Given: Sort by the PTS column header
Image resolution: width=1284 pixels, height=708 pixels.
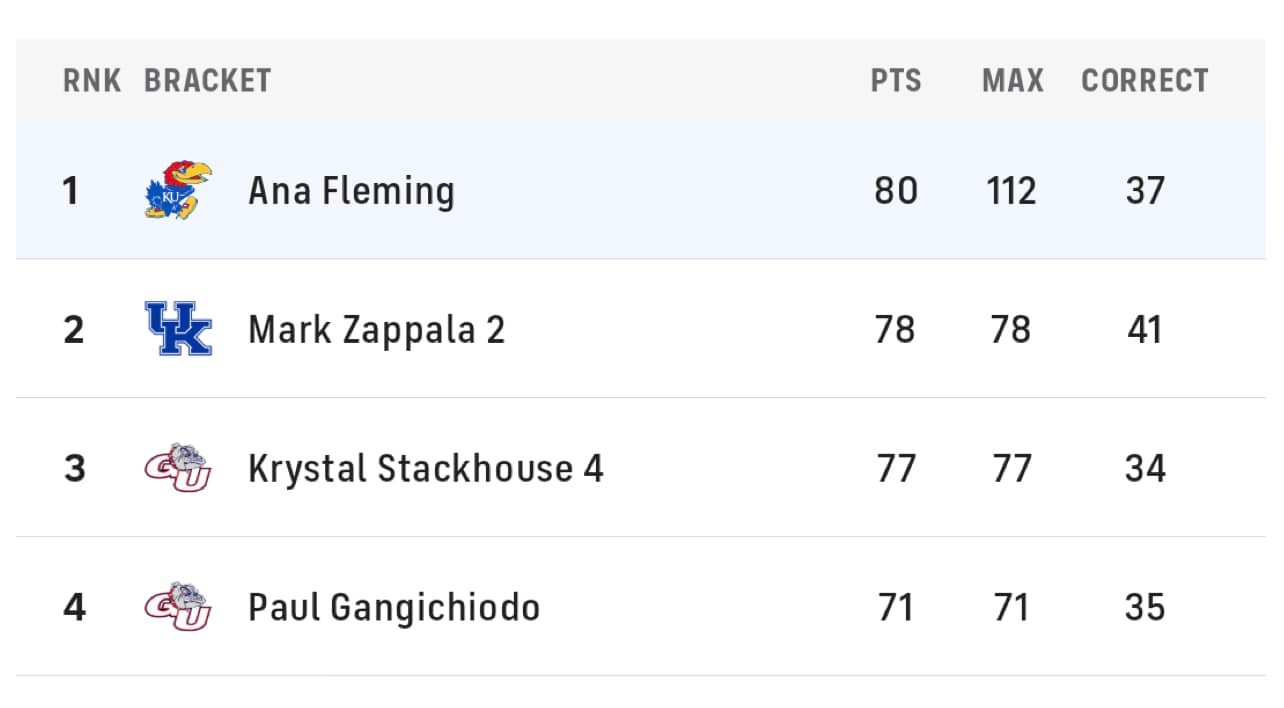Looking at the screenshot, I should click(896, 81).
